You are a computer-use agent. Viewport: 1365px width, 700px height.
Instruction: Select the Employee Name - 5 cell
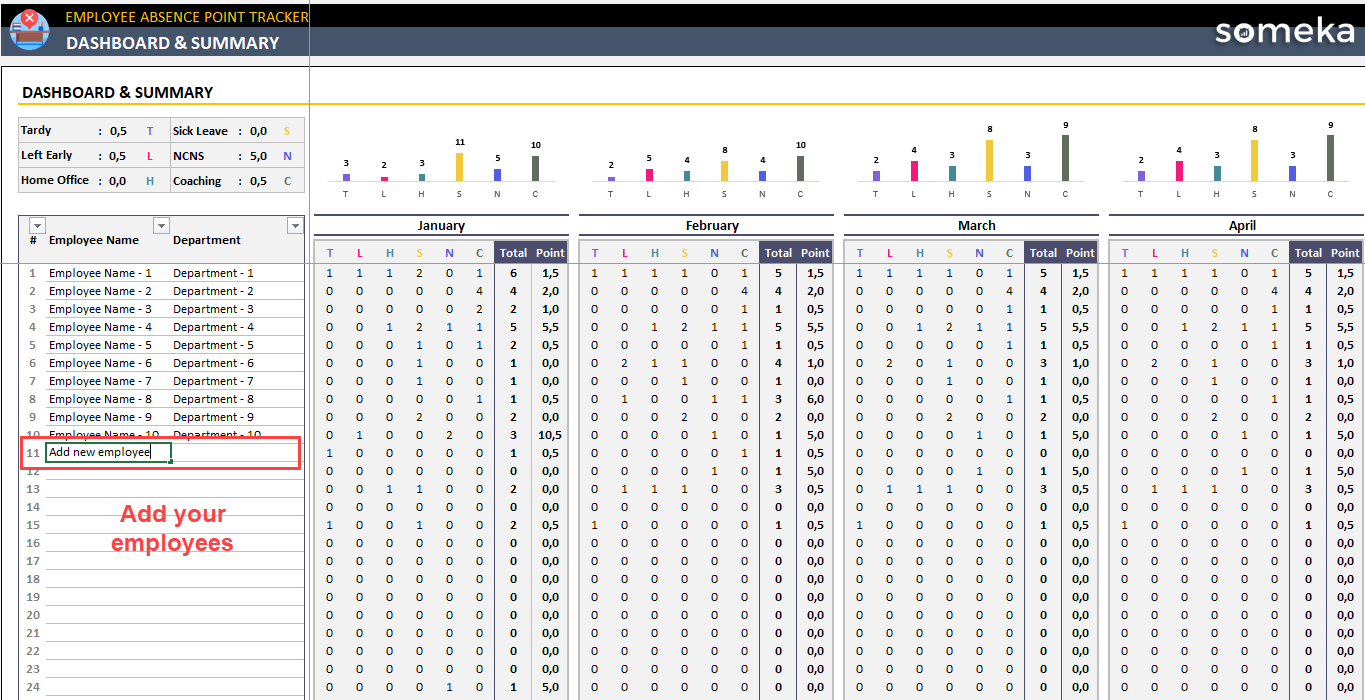100,345
